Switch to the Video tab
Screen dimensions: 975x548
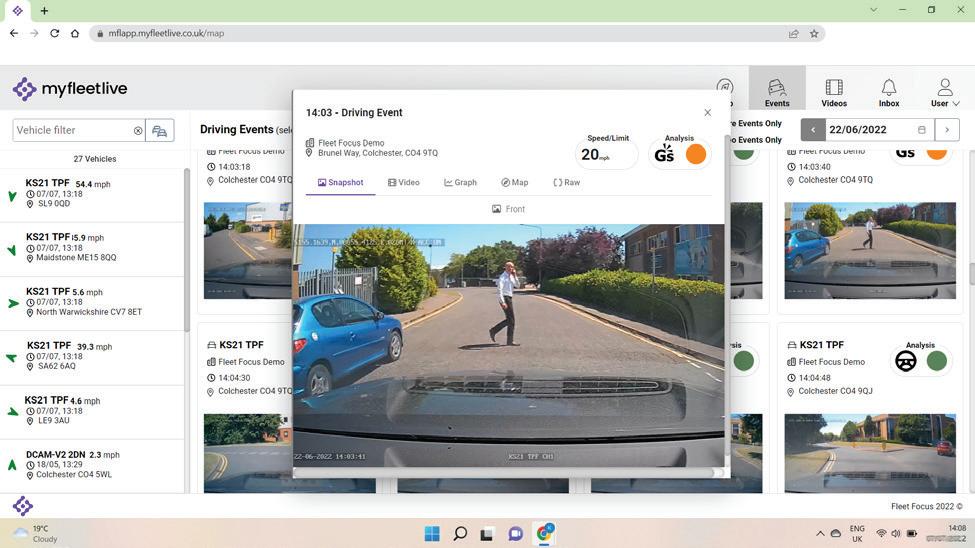pos(404,182)
